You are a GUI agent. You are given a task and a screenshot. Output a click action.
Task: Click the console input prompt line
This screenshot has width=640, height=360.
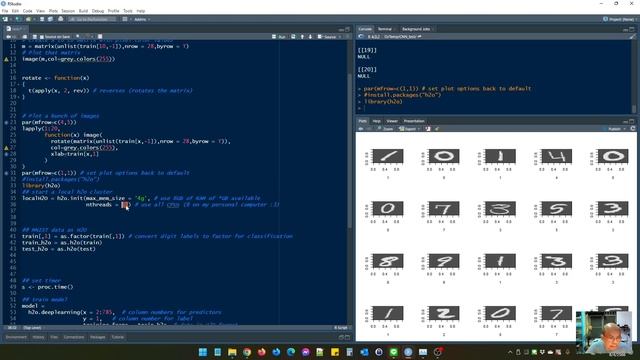494,108
